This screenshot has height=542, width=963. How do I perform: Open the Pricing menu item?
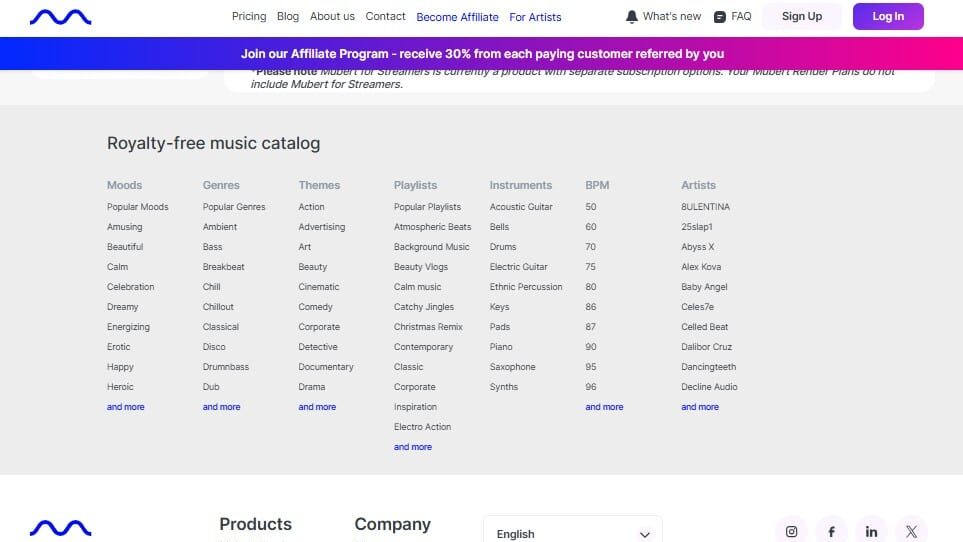(249, 16)
